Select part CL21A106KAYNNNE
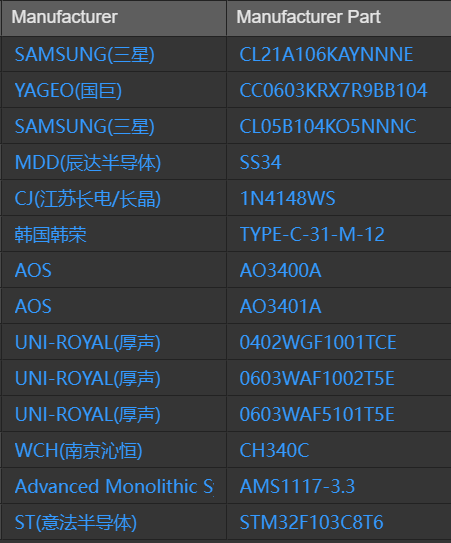This screenshot has height=543, width=451. coord(326,55)
